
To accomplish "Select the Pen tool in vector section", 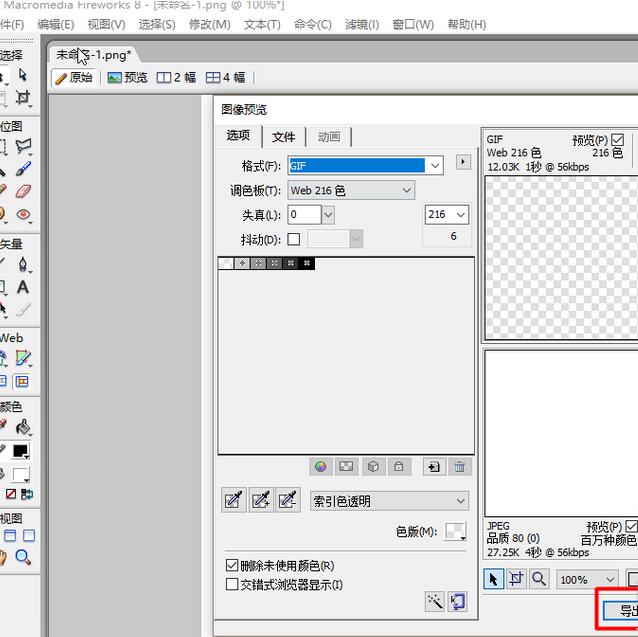I will click(x=23, y=264).
